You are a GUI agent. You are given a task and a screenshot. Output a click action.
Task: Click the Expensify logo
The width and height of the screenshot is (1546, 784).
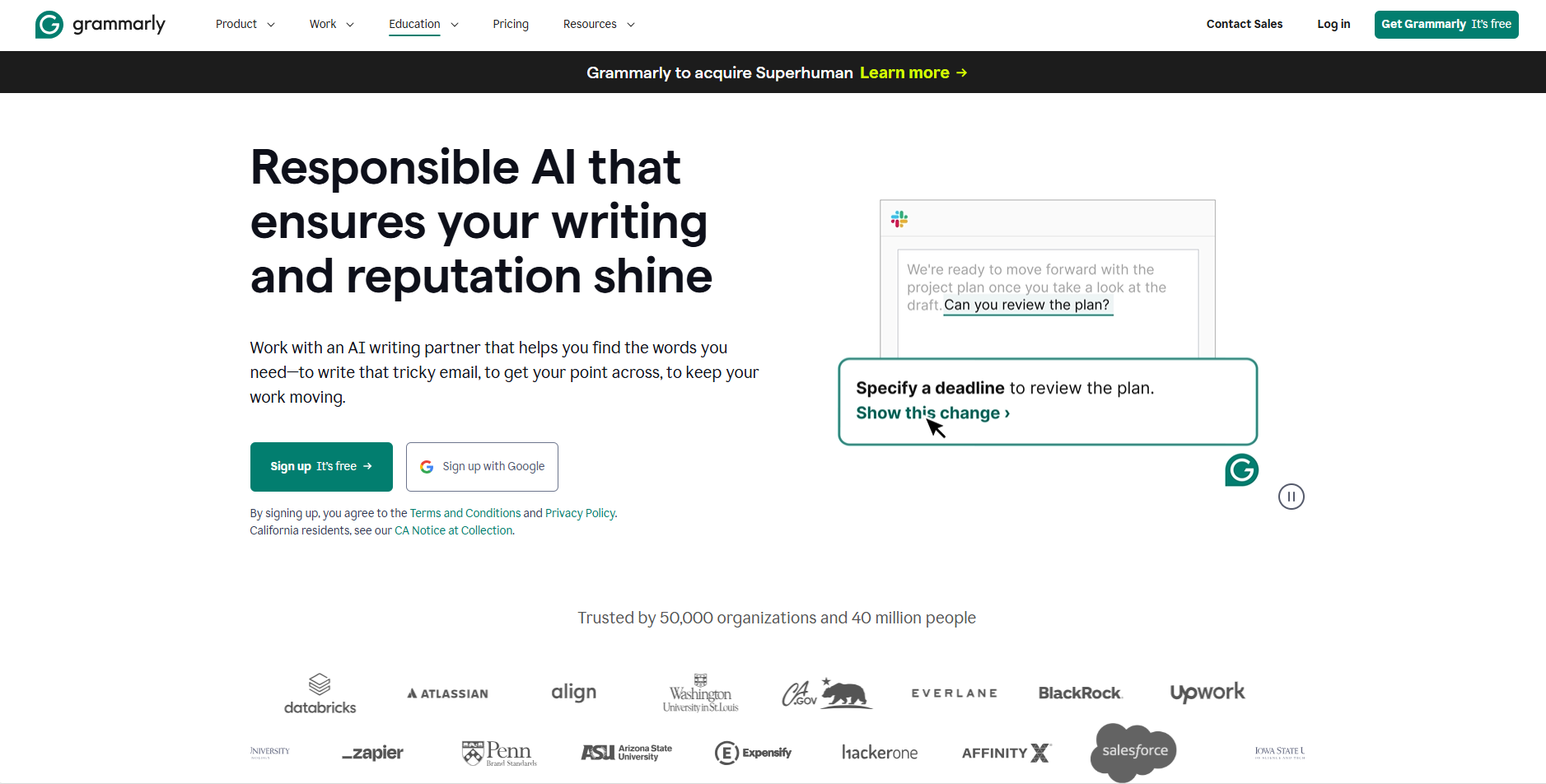pos(753,753)
